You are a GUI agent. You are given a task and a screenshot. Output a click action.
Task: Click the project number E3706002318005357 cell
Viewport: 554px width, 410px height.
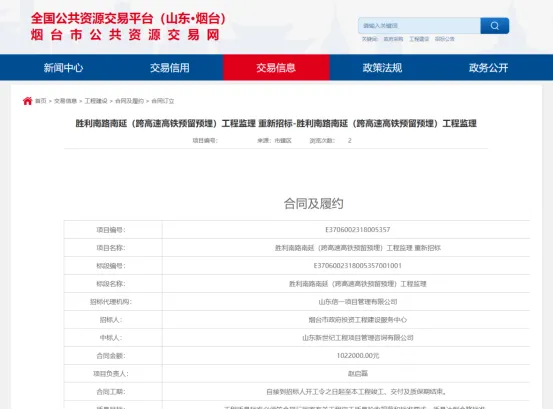(x=358, y=230)
